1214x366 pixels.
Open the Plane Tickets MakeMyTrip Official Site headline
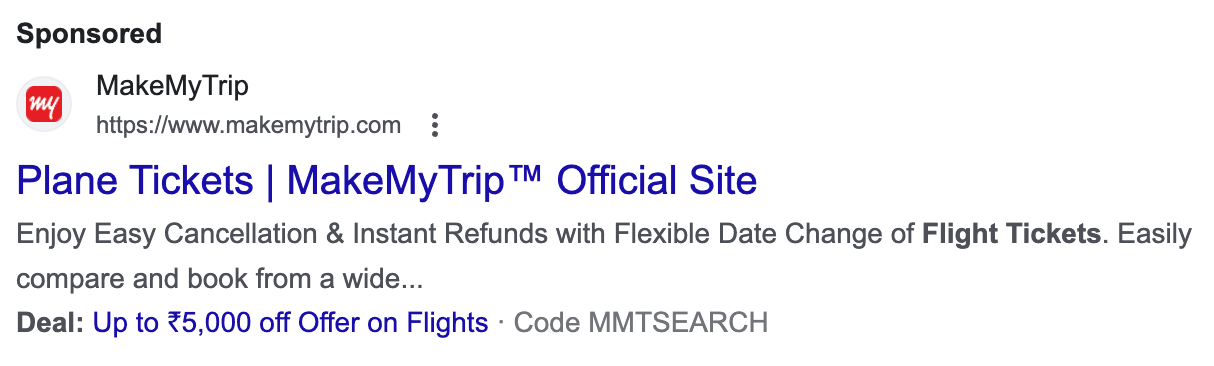click(387, 181)
